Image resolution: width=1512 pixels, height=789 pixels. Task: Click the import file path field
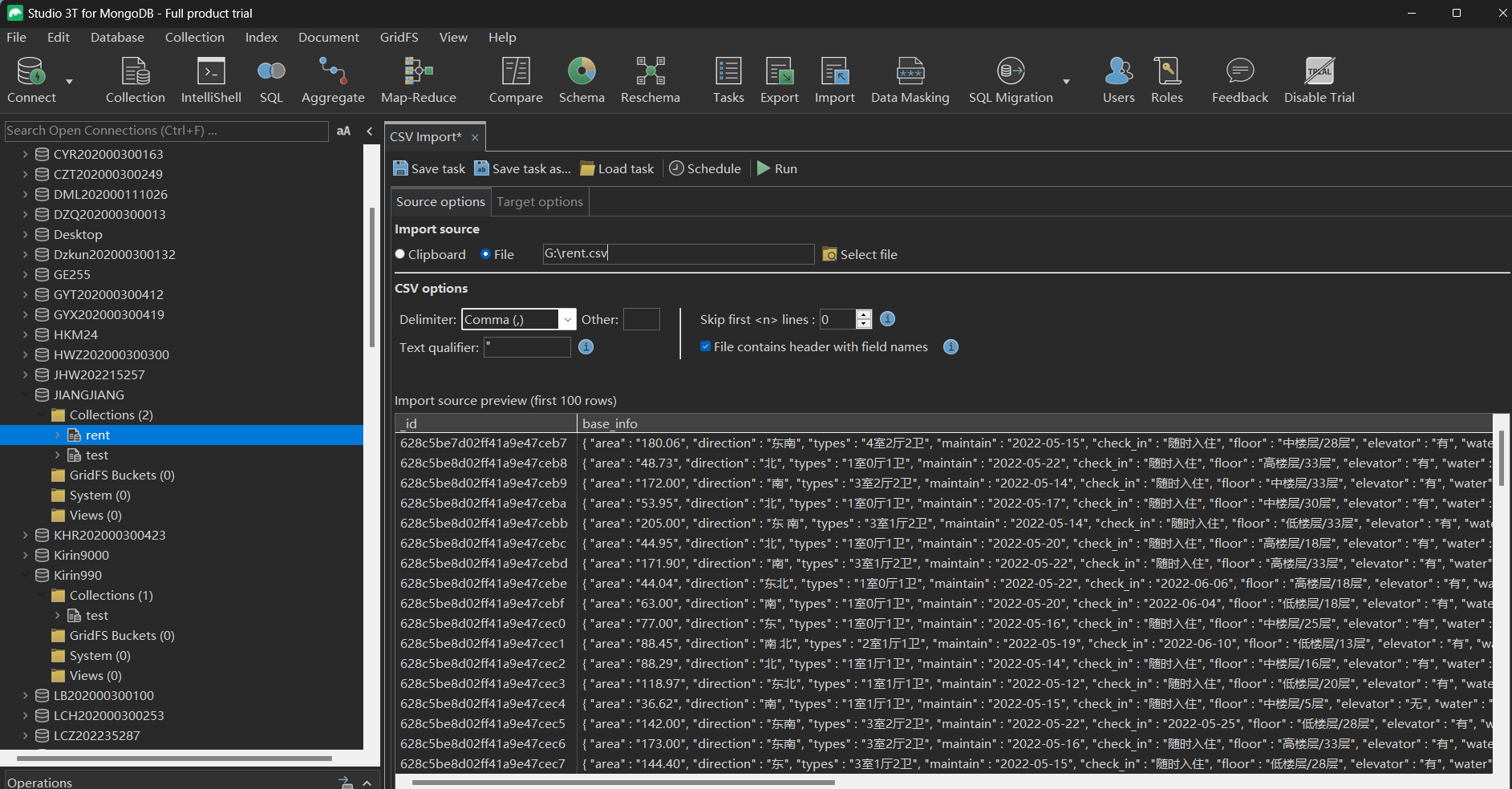pos(679,253)
